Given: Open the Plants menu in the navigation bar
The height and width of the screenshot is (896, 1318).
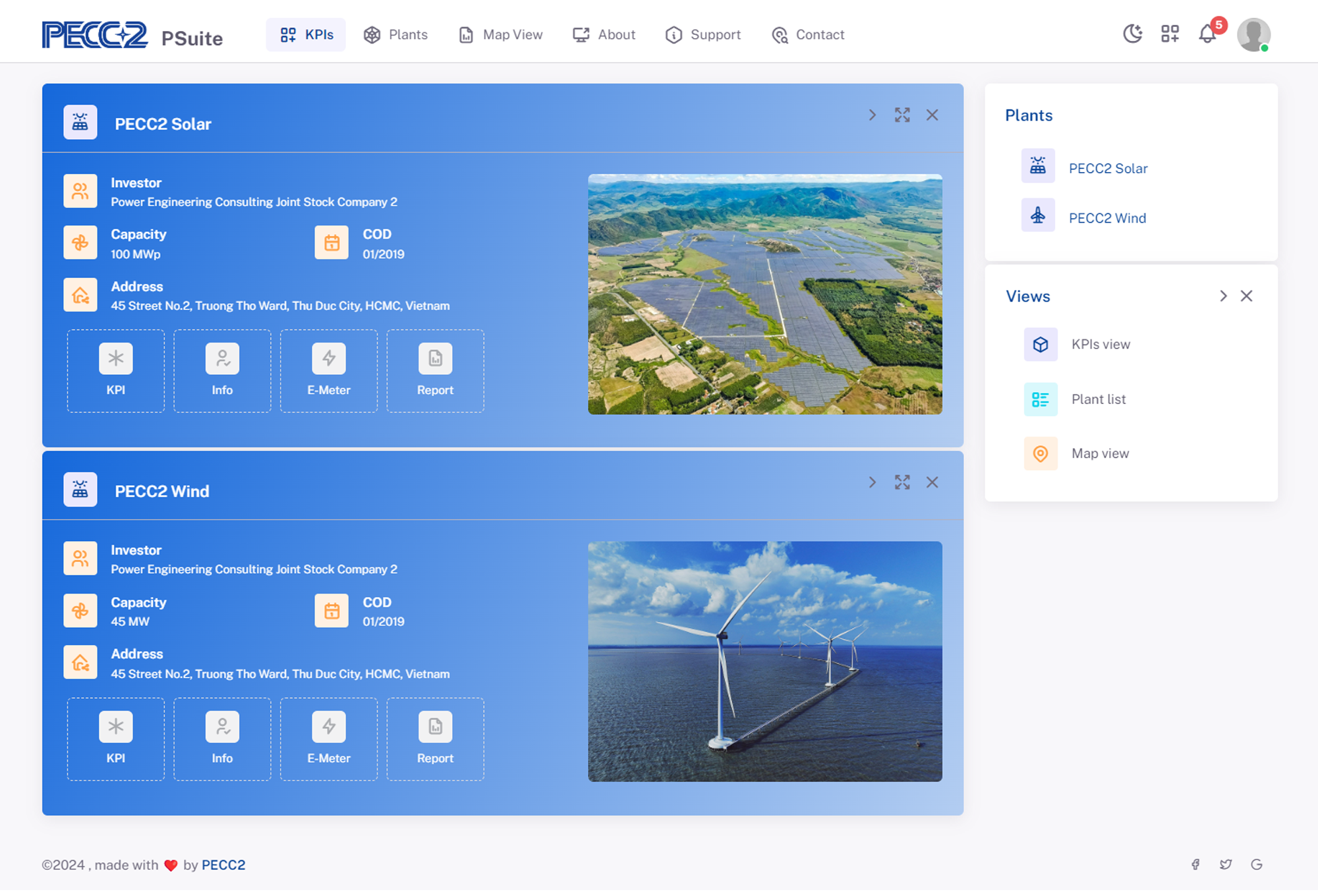Looking at the screenshot, I should pyautogui.click(x=396, y=34).
